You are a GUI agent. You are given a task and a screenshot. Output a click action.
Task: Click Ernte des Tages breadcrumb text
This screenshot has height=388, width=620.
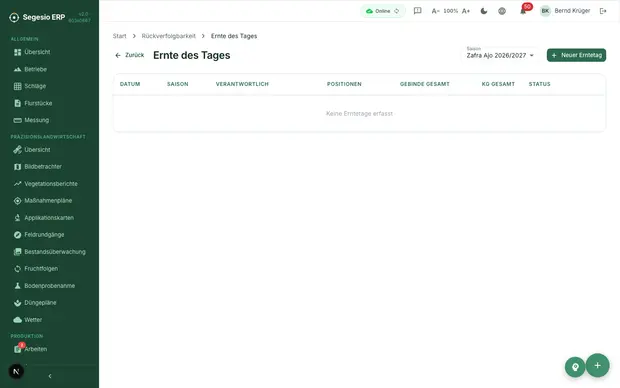pyautogui.click(x=234, y=36)
